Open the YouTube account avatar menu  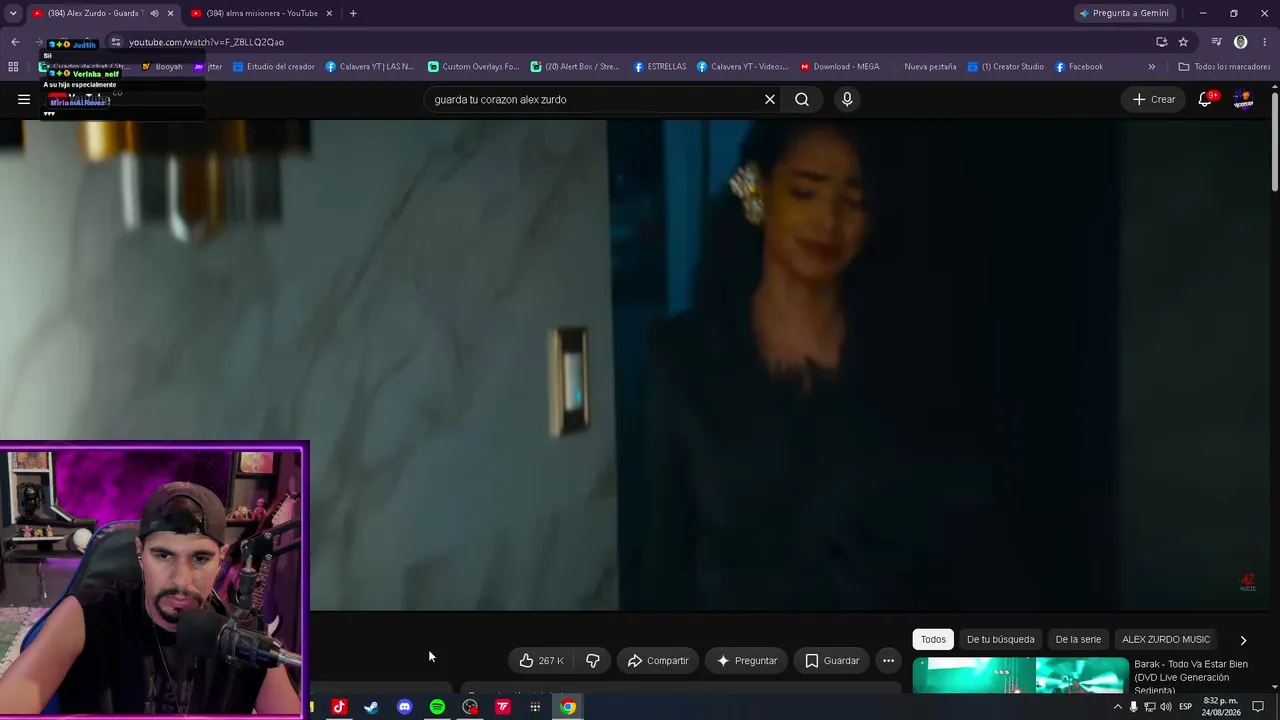click(x=1243, y=99)
